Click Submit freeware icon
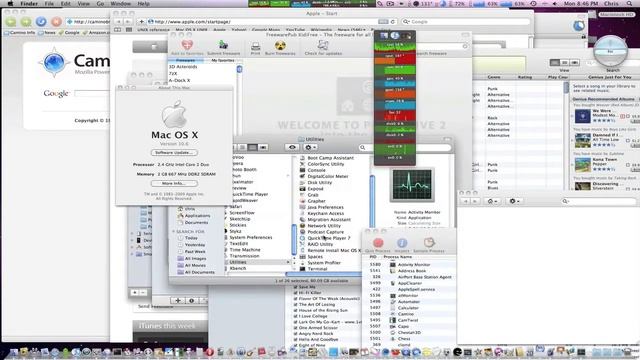This screenshot has width=640, height=360. [223, 48]
